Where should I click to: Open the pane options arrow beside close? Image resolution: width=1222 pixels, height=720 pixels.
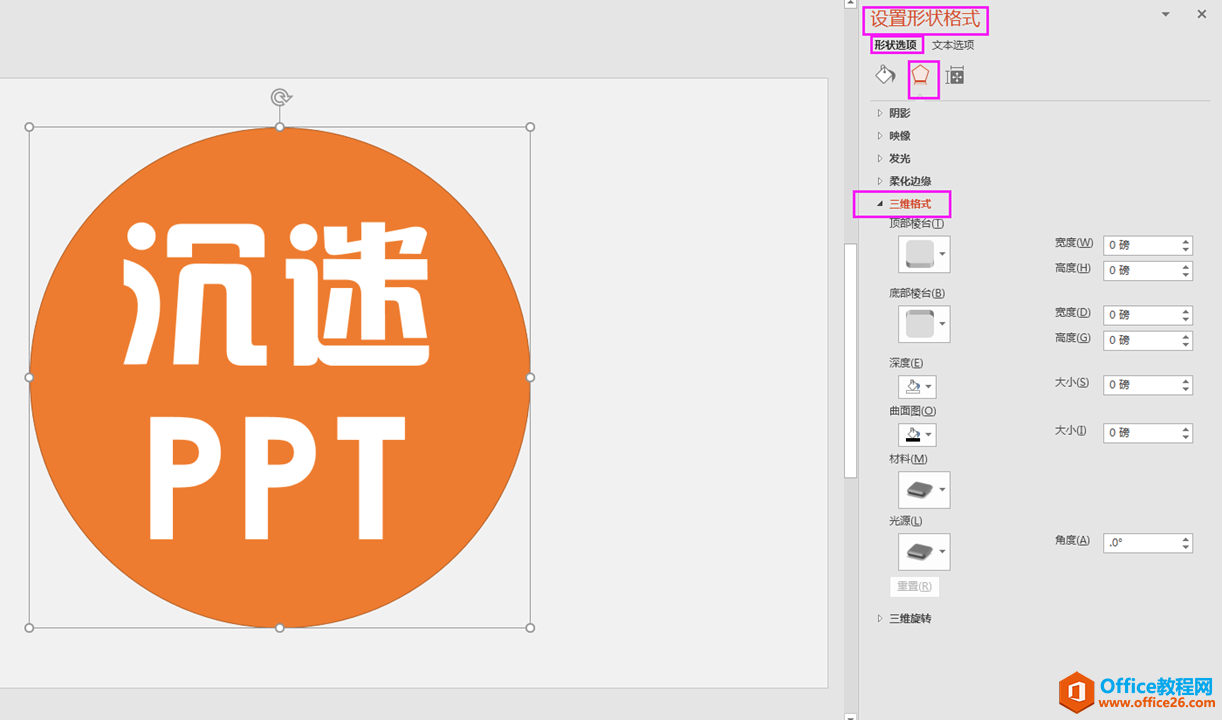[x=1165, y=14]
